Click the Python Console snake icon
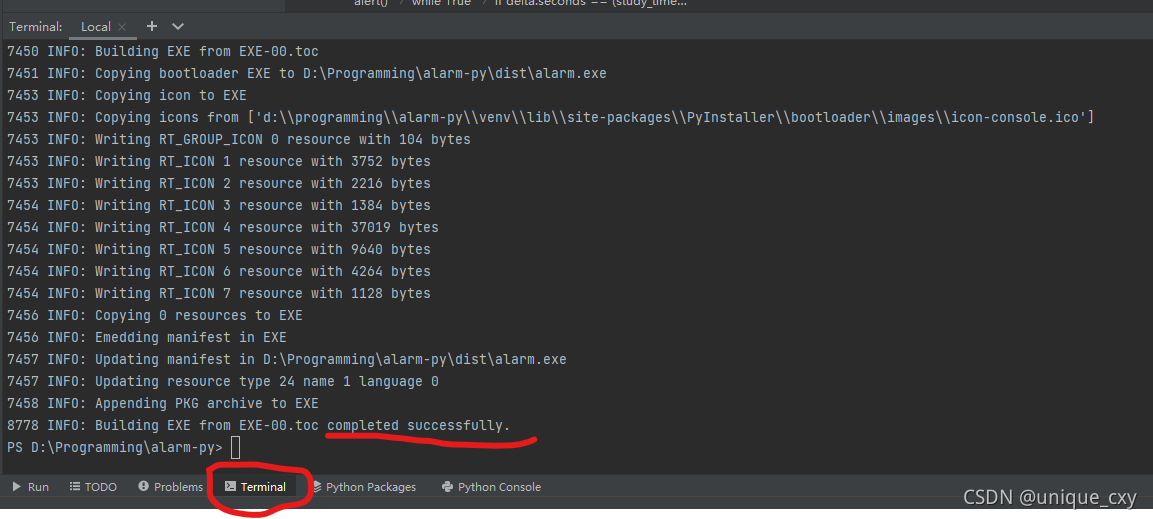The height and width of the screenshot is (519, 1153). click(x=446, y=487)
